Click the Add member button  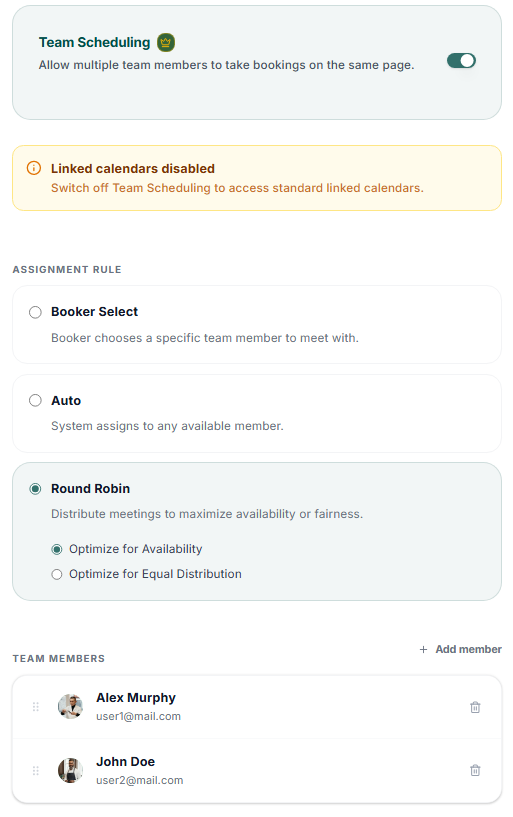point(460,649)
